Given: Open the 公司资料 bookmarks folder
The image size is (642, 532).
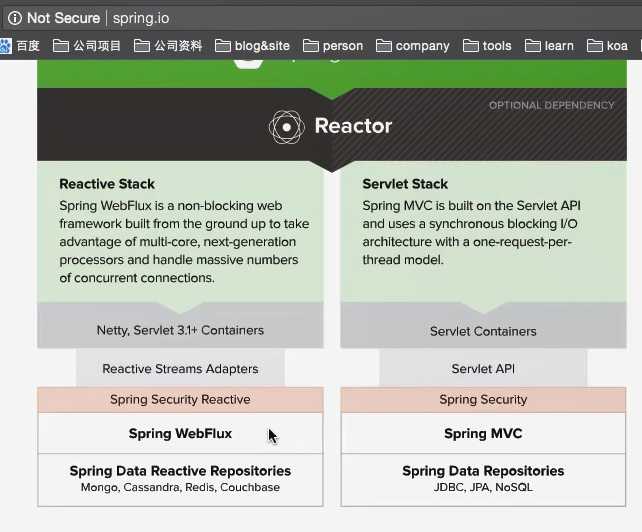Looking at the screenshot, I should tap(168, 45).
